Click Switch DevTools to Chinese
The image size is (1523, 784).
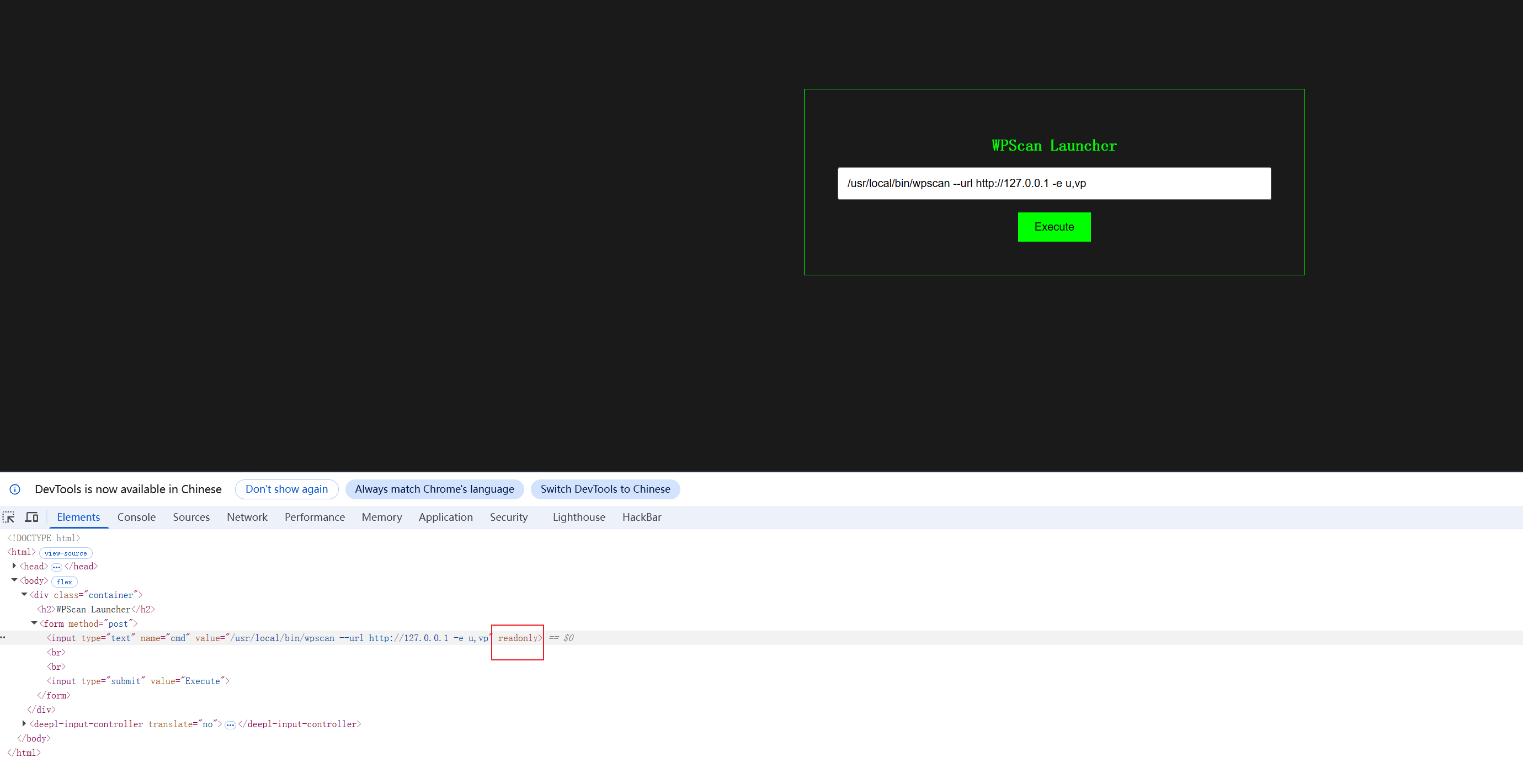(x=605, y=489)
